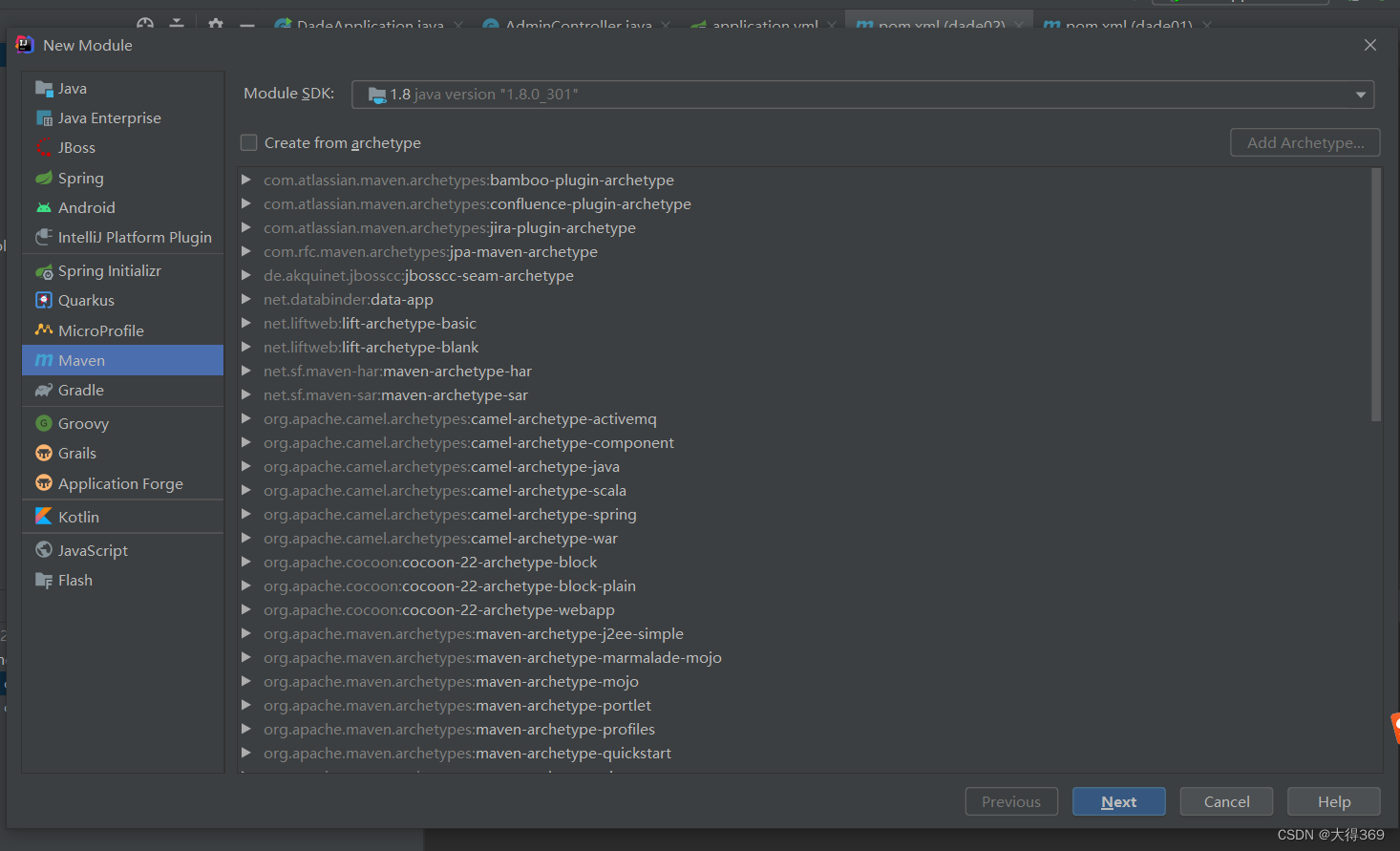Select camel-archetype-scala in list
The height and width of the screenshot is (851, 1400).
pyautogui.click(x=804, y=490)
